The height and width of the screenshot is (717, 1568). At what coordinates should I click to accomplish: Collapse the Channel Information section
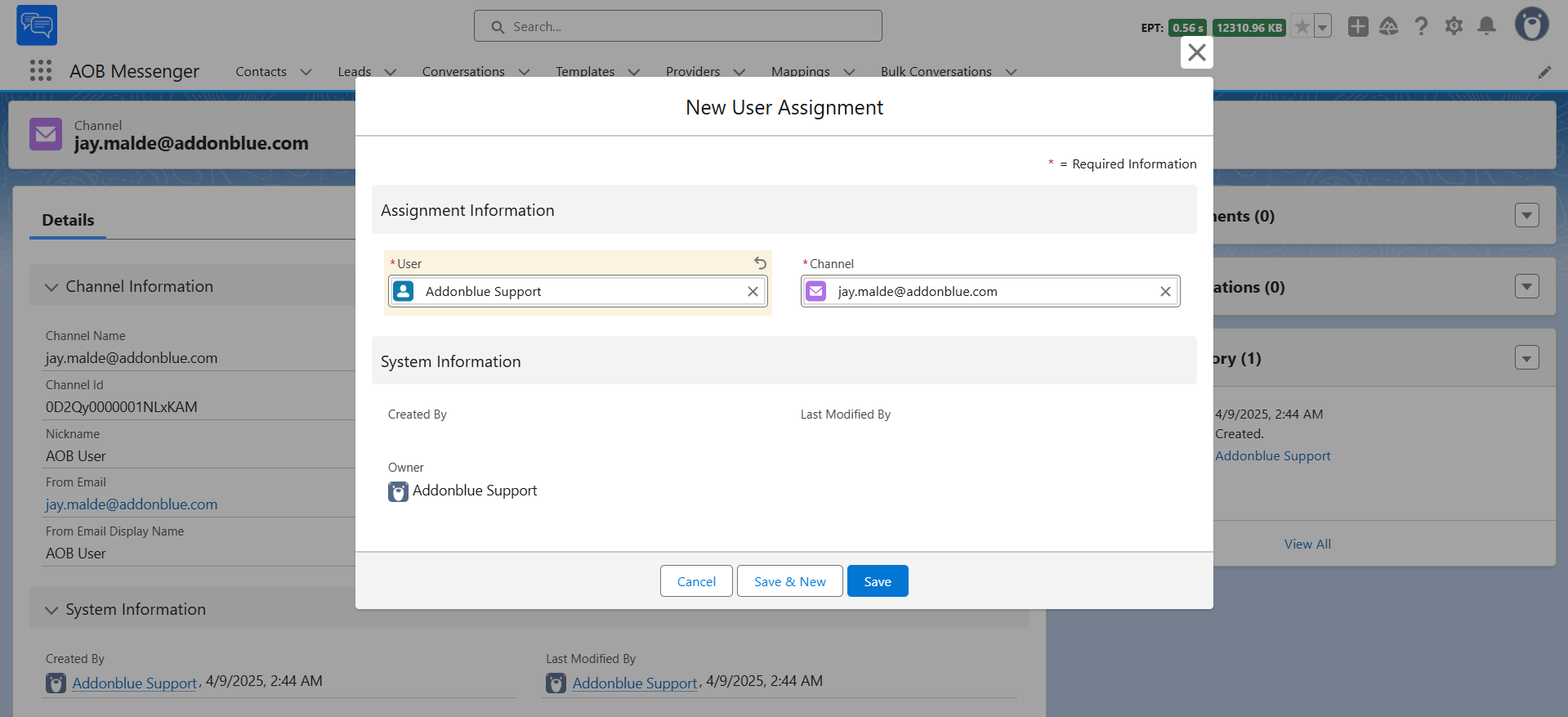[51, 287]
